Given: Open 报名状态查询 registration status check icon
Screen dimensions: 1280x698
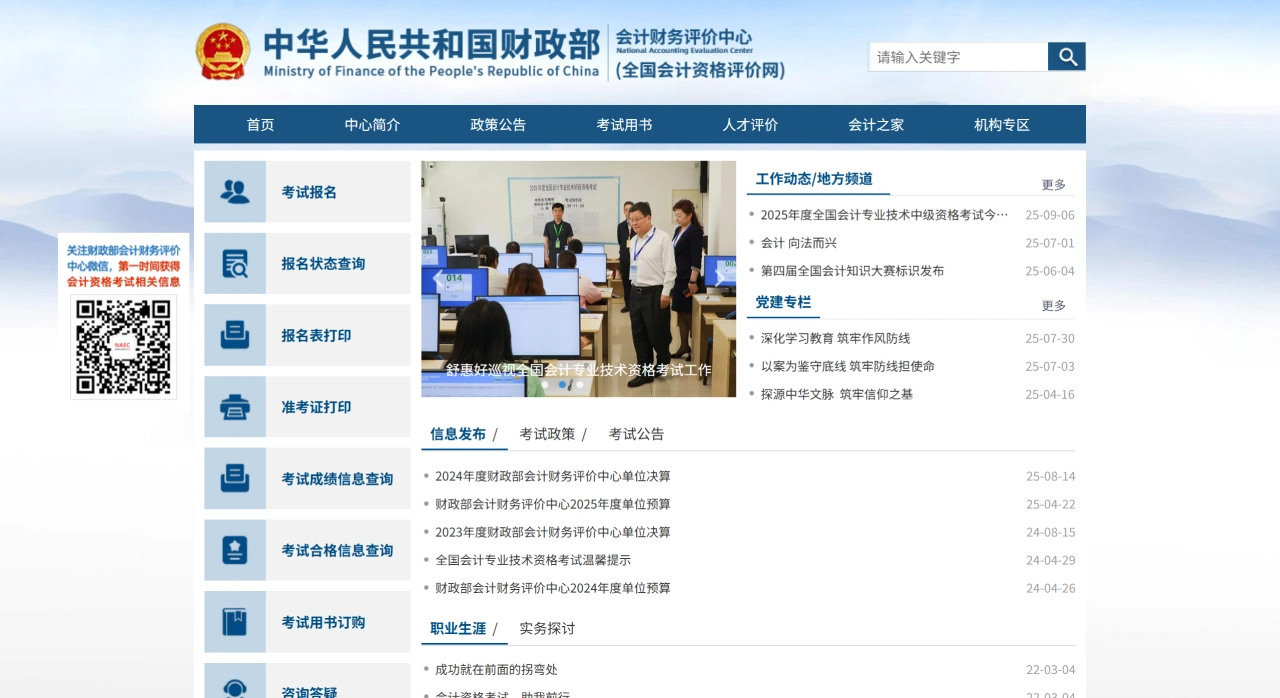Looking at the screenshot, I should coord(235,263).
